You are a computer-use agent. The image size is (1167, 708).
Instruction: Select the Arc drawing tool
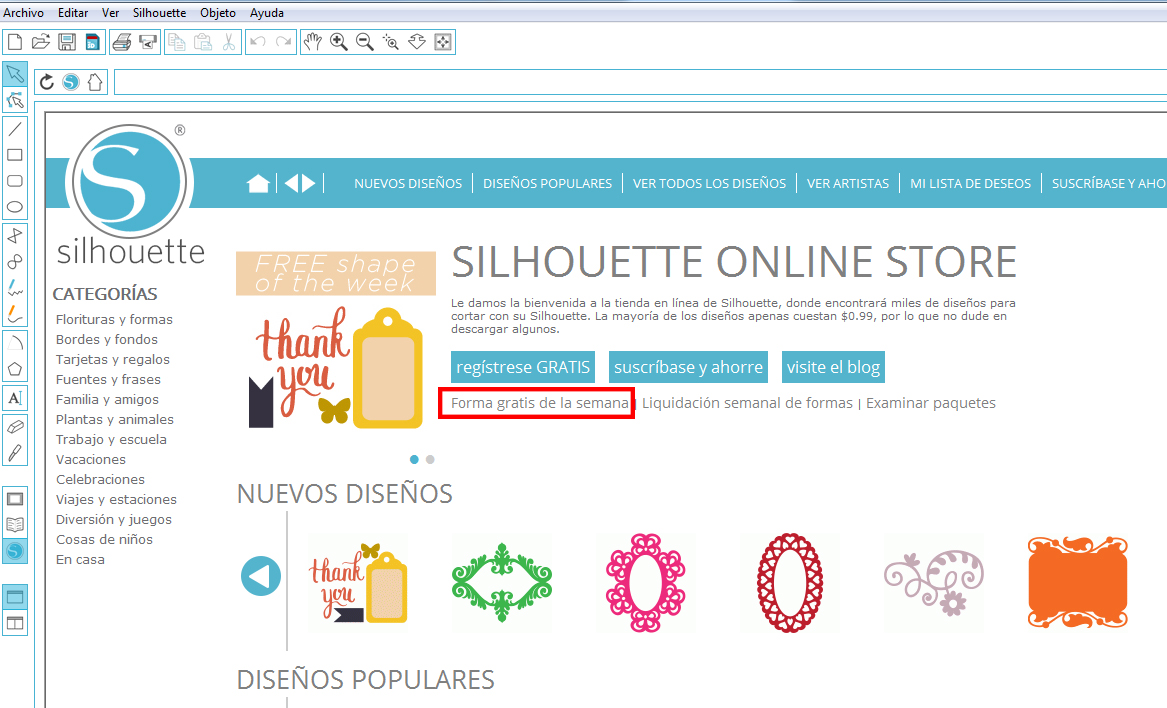click(x=15, y=342)
